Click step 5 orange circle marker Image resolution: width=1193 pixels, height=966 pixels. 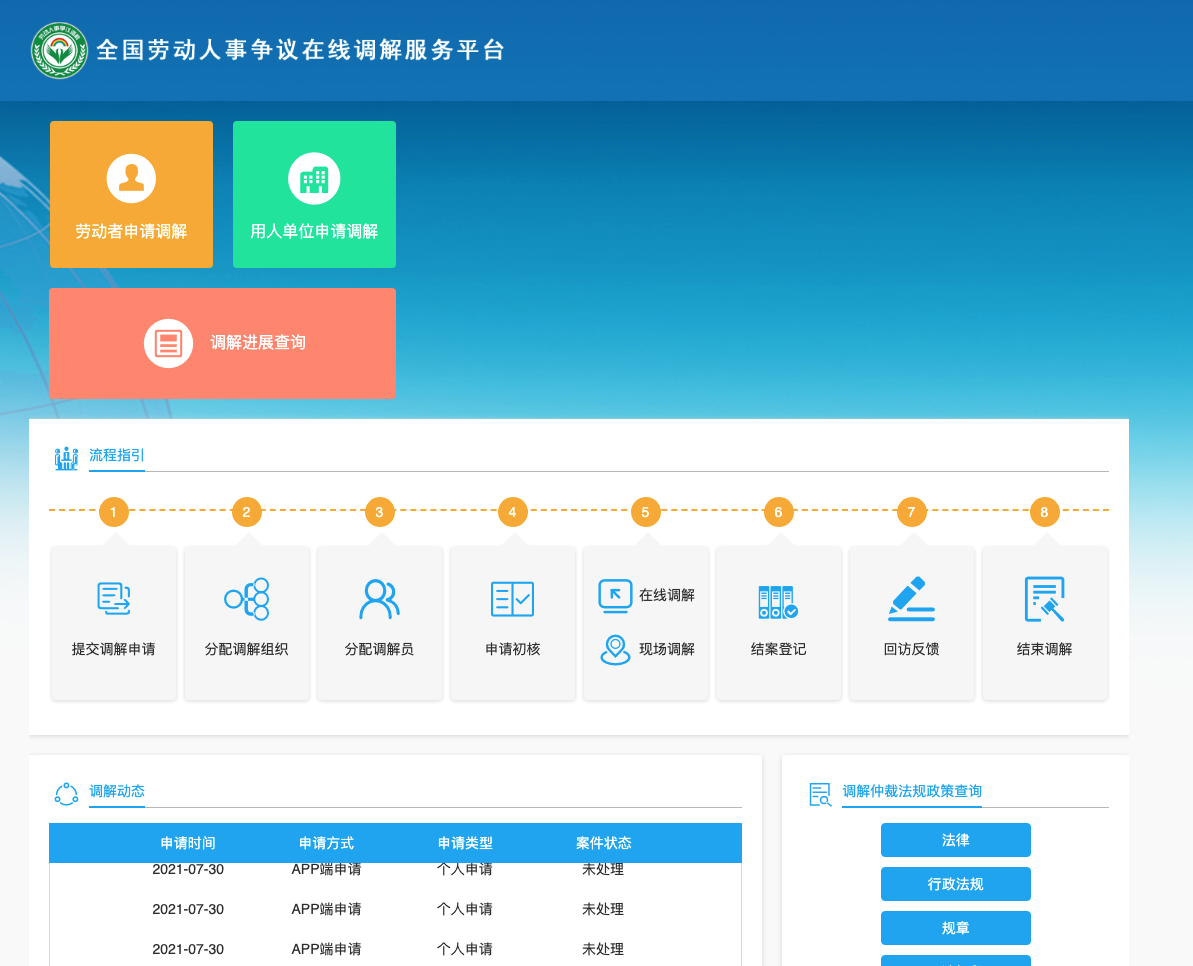[645, 512]
